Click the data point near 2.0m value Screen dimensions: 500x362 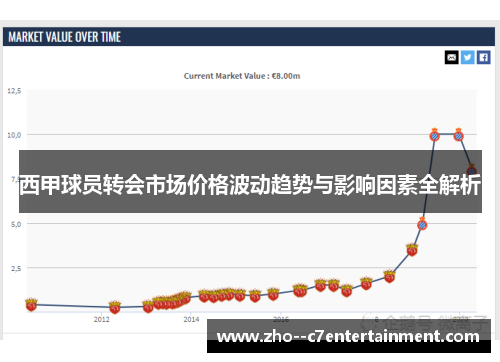pos(389,276)
